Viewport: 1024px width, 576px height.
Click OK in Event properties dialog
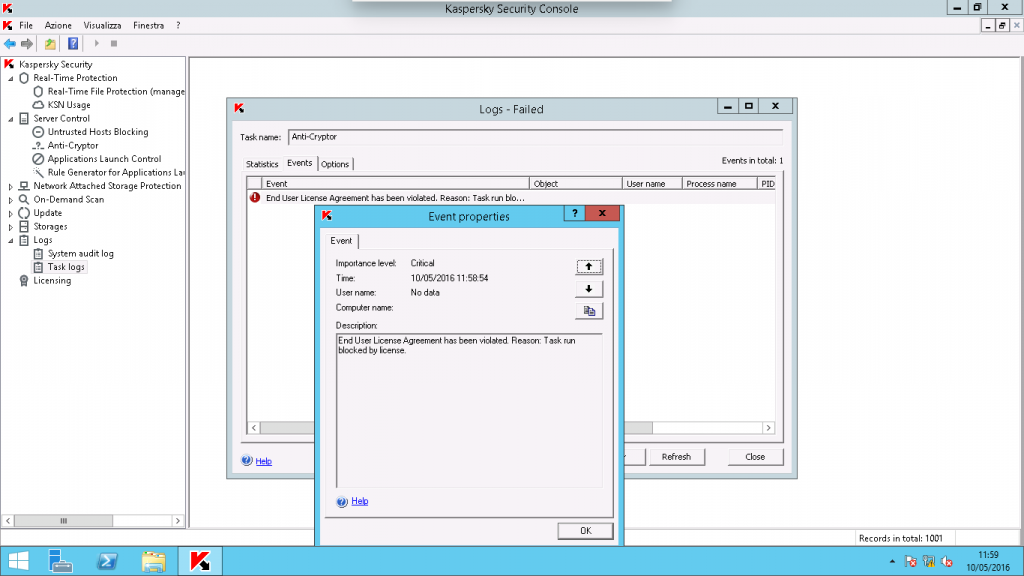point(586,531)
